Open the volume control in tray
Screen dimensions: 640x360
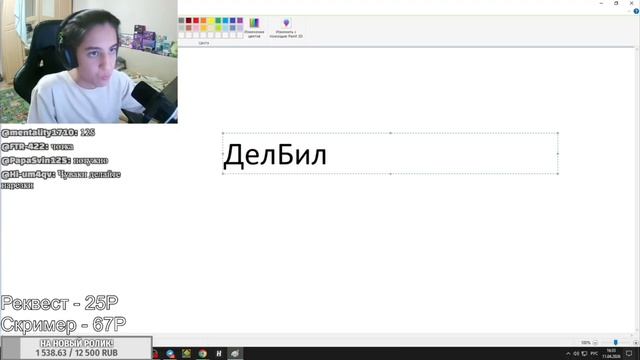pos(576,354)
